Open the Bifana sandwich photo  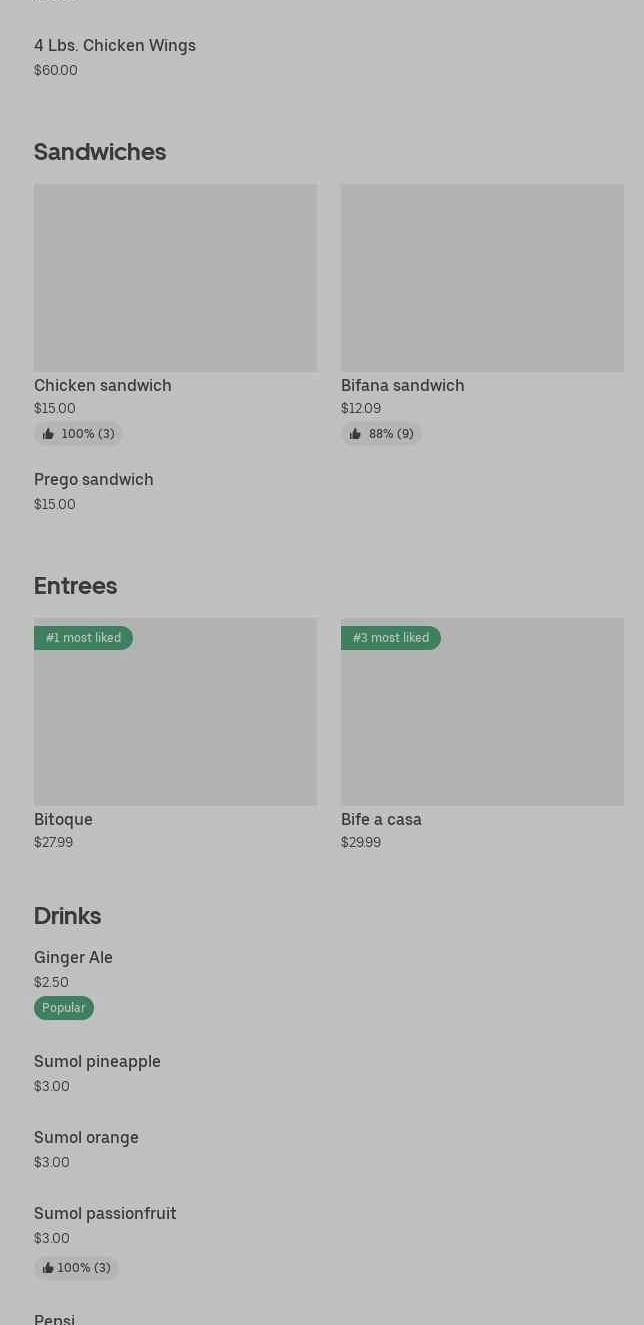coord(482,278)
